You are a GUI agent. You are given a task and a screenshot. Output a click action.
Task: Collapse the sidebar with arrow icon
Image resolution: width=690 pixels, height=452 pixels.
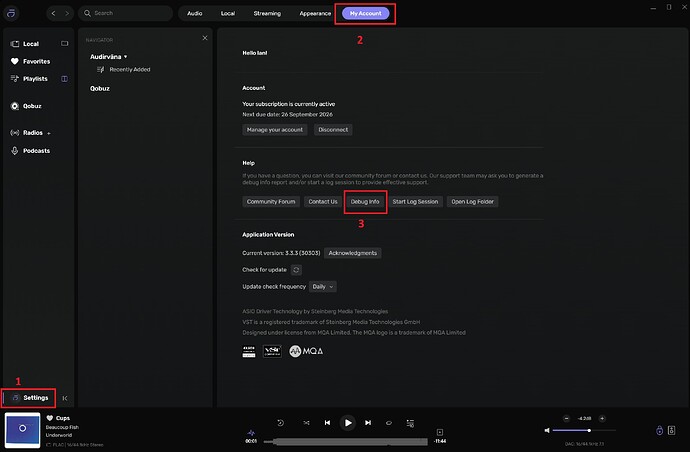click(65, 398)
